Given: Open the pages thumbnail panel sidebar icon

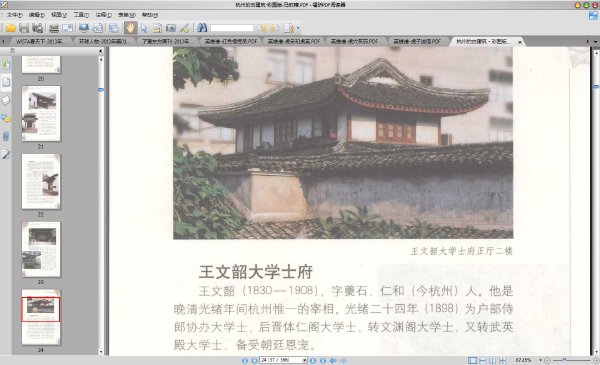Looking at the screenshot, I should pos(6,81).
